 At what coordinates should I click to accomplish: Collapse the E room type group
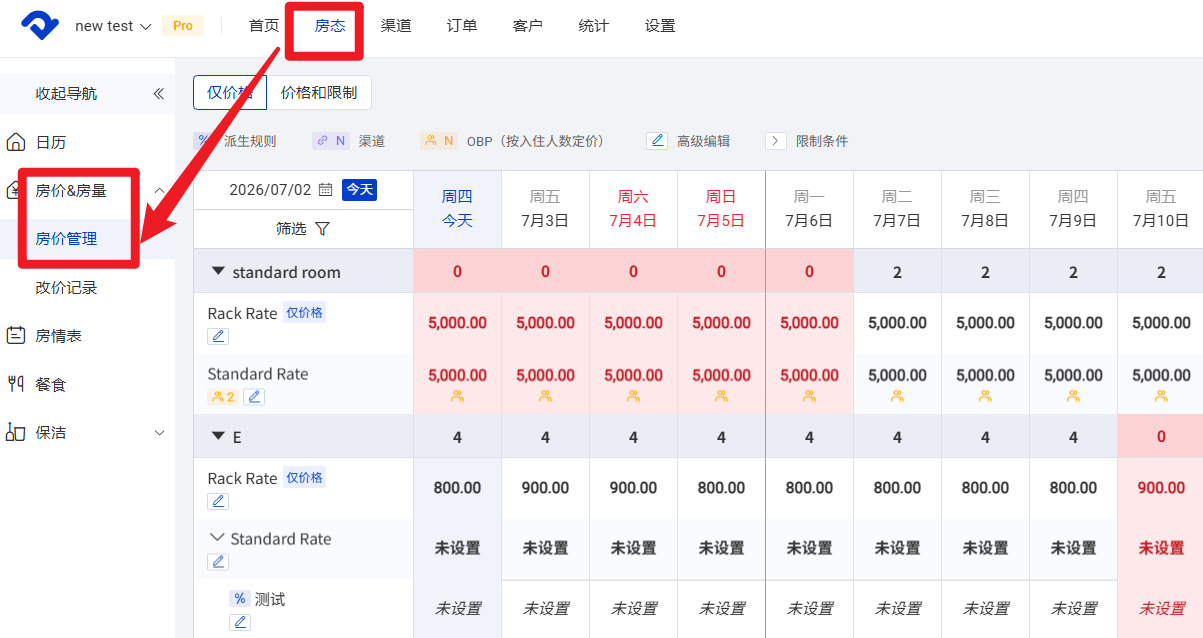218,437
